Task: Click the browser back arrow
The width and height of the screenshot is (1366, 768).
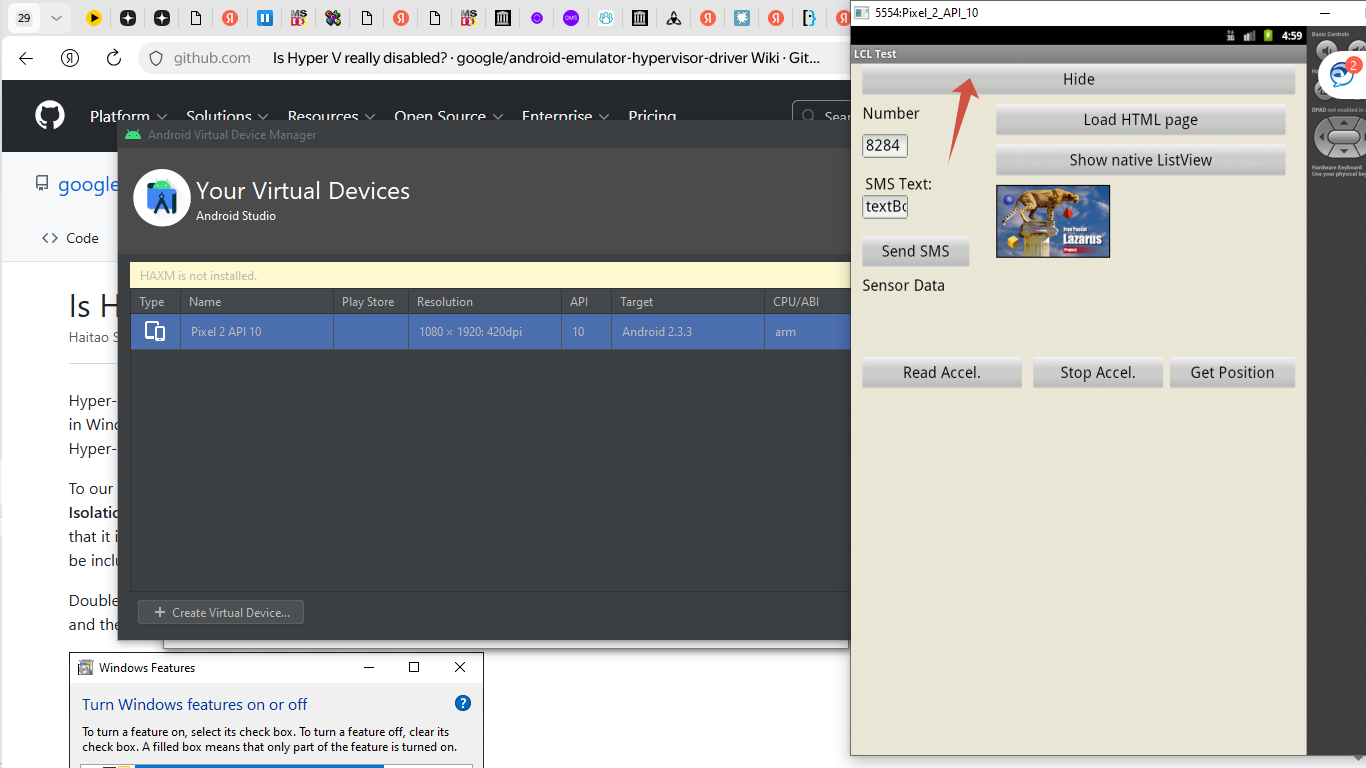Action: (26, 58)
